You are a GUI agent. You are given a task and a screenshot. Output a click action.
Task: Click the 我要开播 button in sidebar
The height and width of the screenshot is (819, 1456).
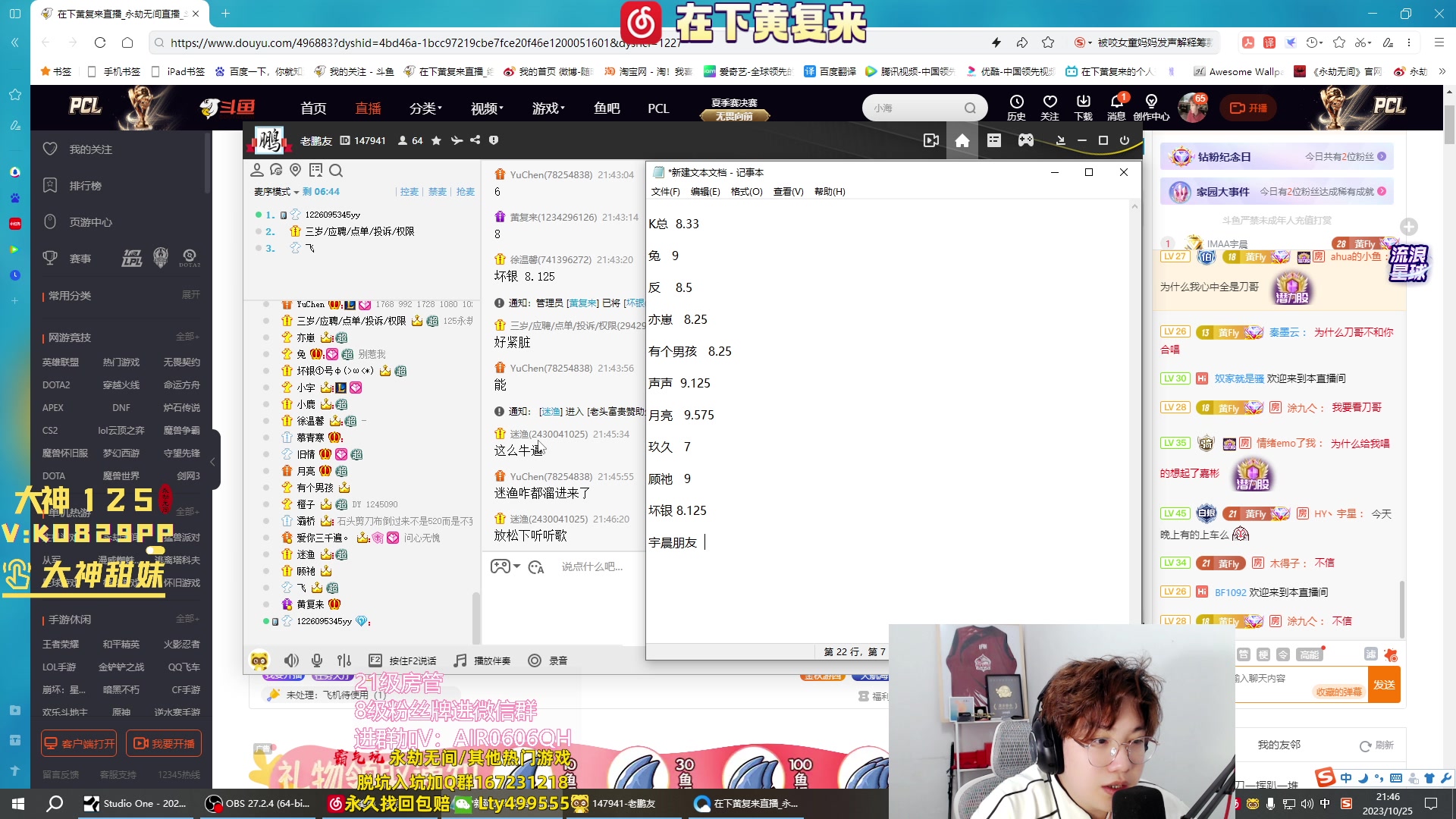click(164, 744)
